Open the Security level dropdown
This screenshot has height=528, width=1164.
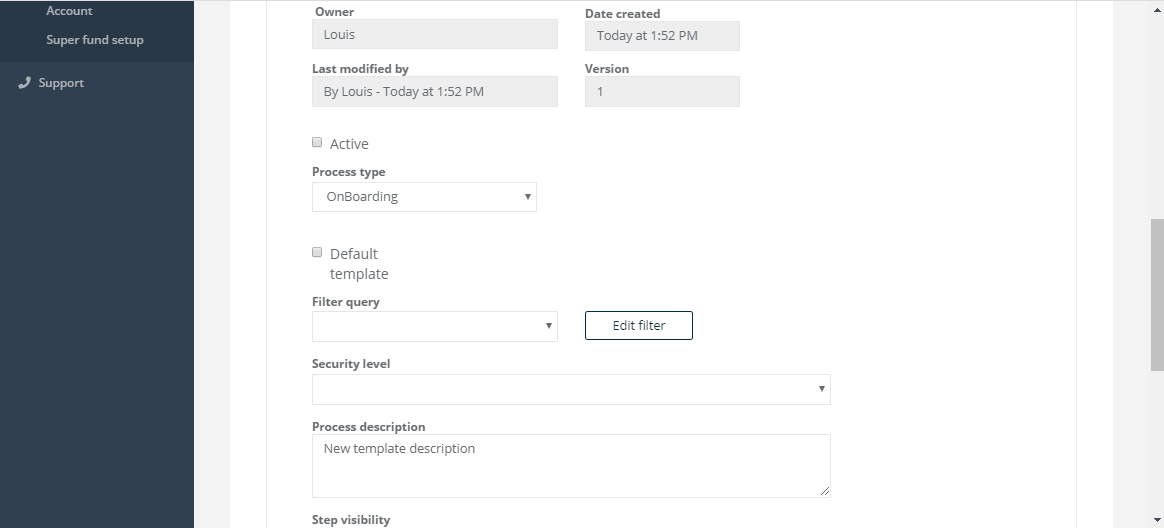tap(571, 389)
